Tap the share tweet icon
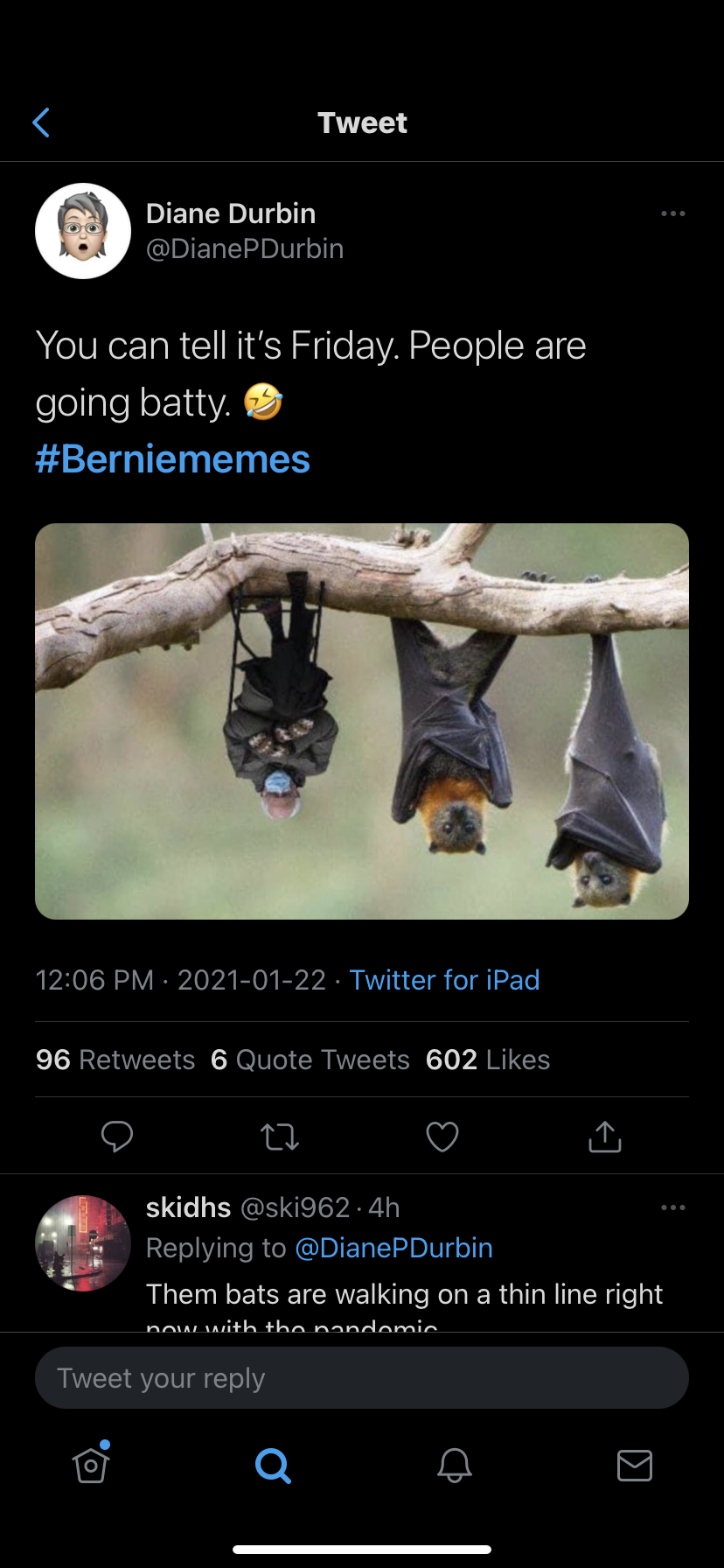724x1568 pixels. click(605, 1136)
